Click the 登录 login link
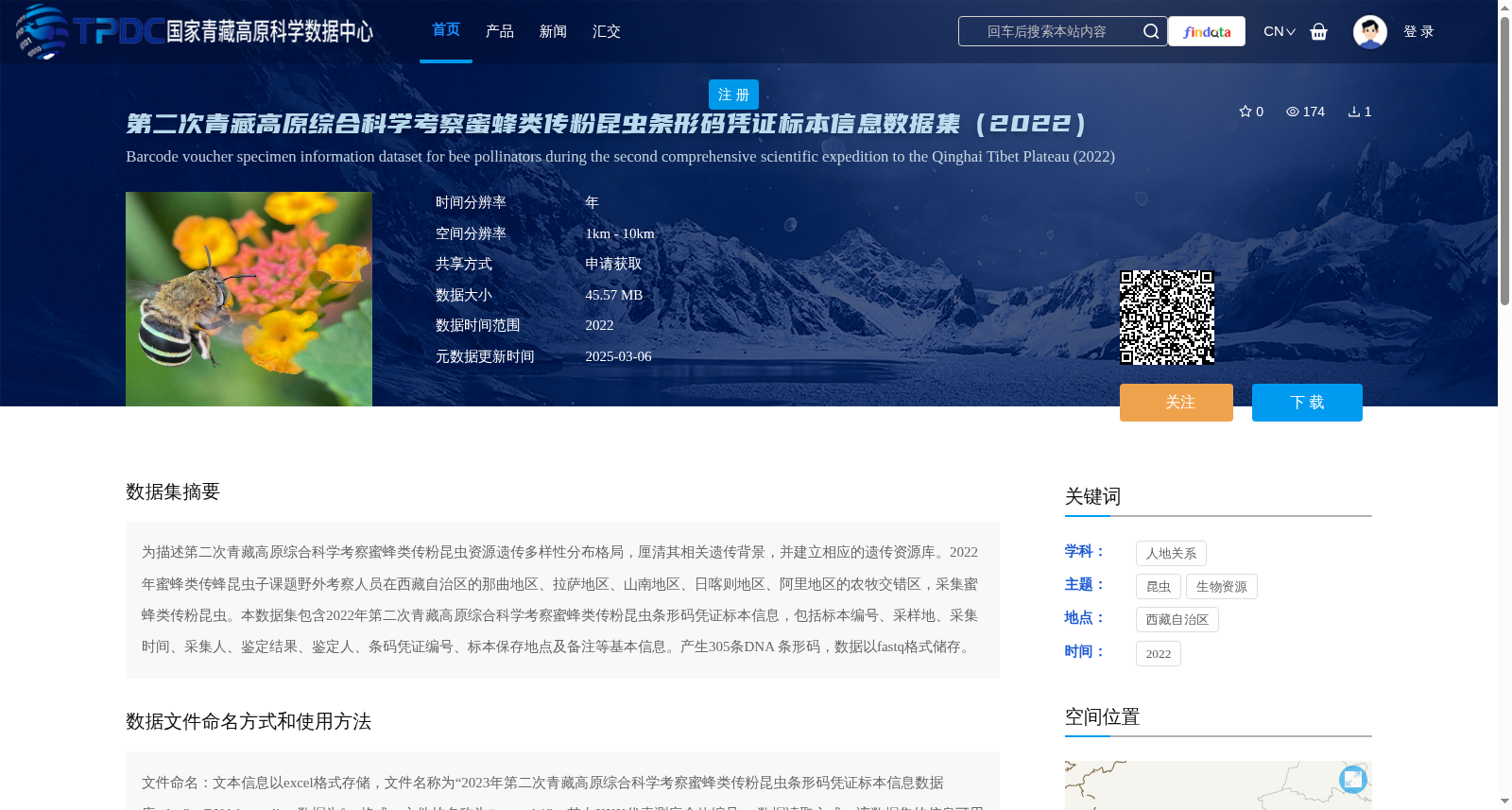The height and width of the screenshot is (810, 1512). (1418, 31)
